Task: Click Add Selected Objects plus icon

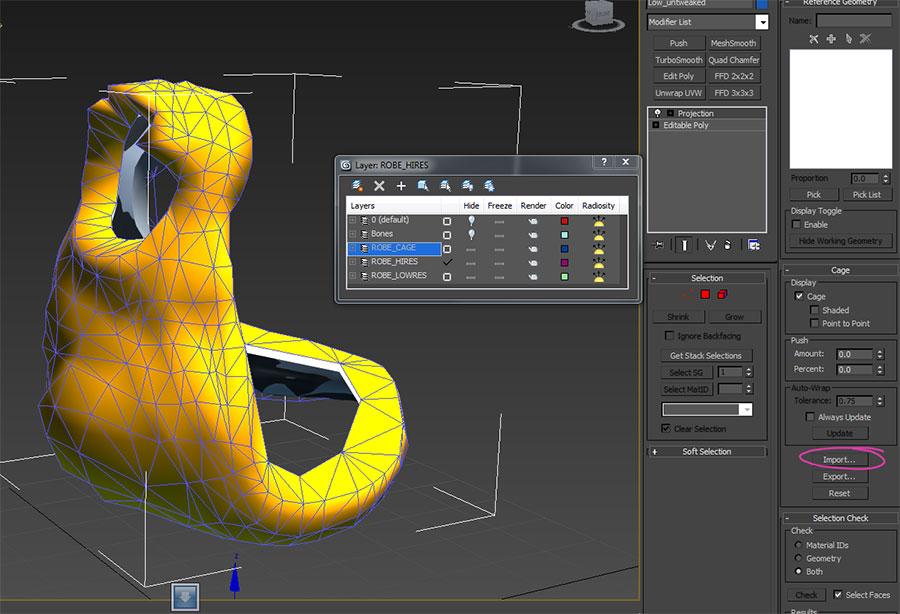Action: (x=401, y=185)
